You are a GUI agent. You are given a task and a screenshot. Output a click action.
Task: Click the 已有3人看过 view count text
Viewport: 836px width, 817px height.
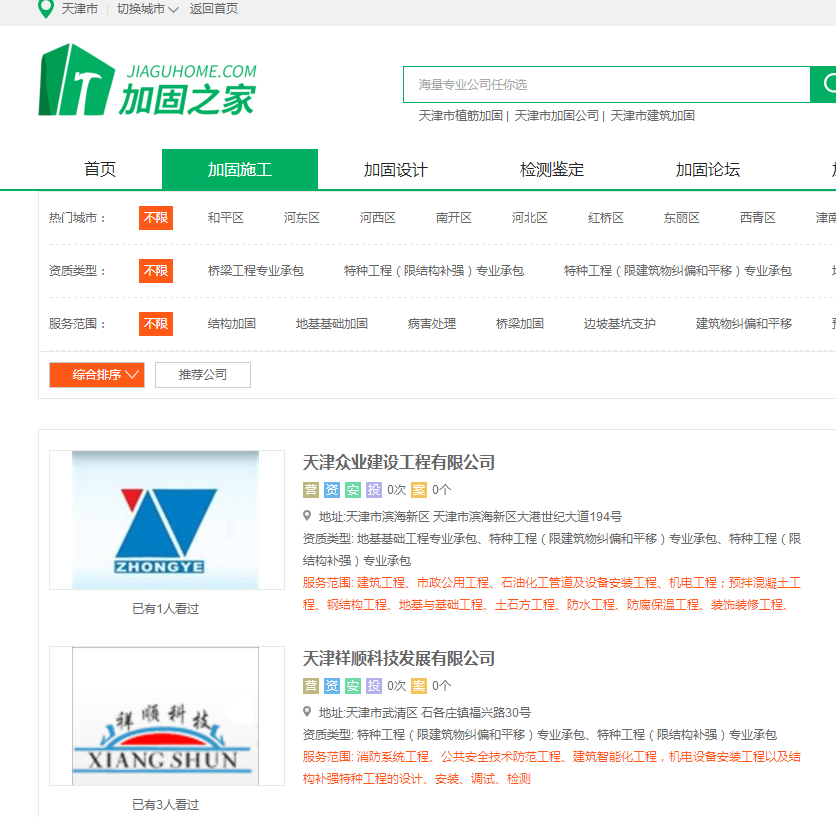tap(166, 805)
